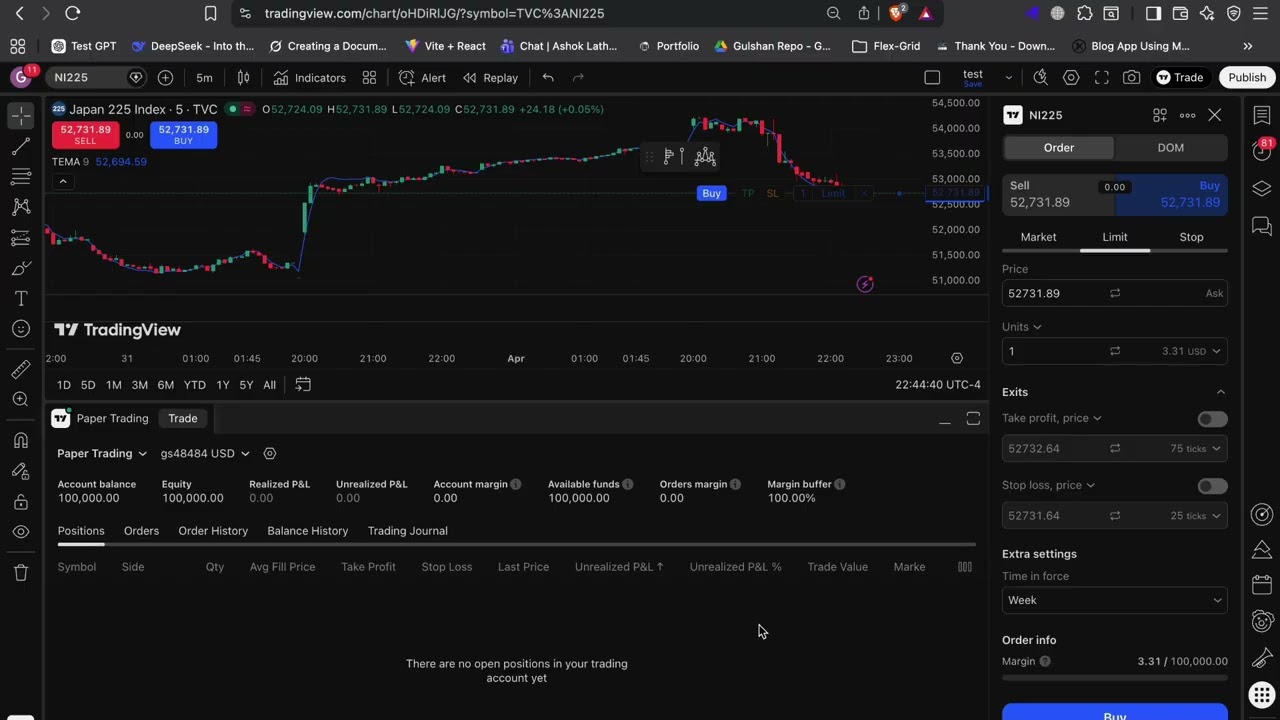Open positions table column settings icon
Screen dimensions: 1280x720
965,567
